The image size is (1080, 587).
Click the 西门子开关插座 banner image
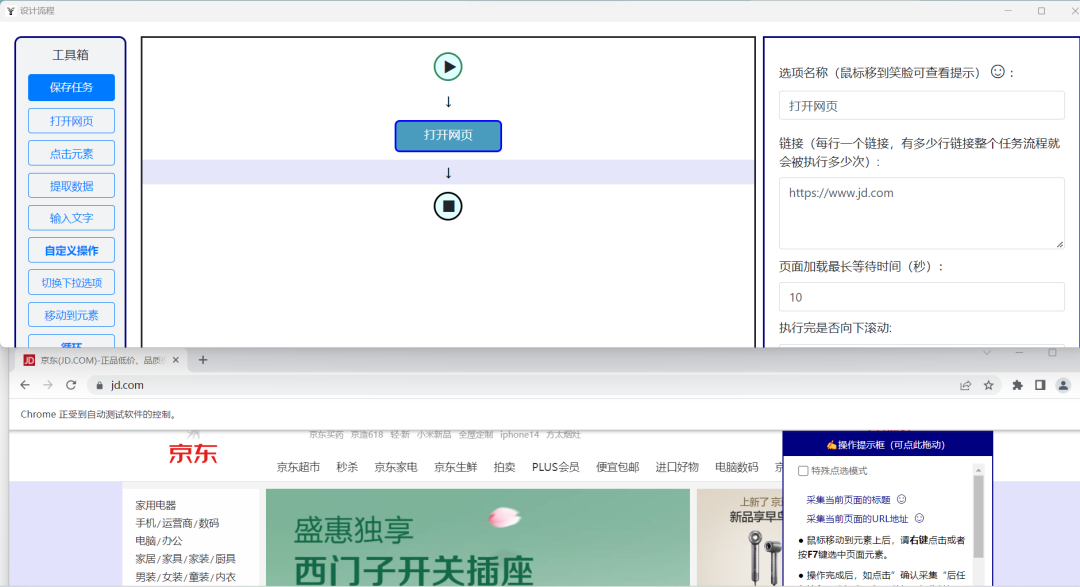pyautogui.click(x=478, y=537)
